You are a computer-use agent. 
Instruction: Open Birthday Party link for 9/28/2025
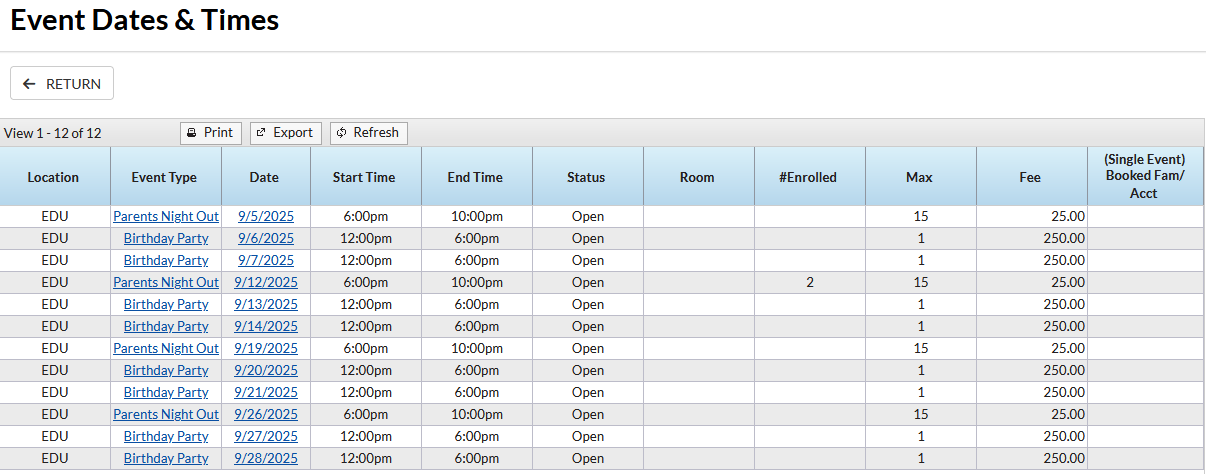click(x=166, y=458)
